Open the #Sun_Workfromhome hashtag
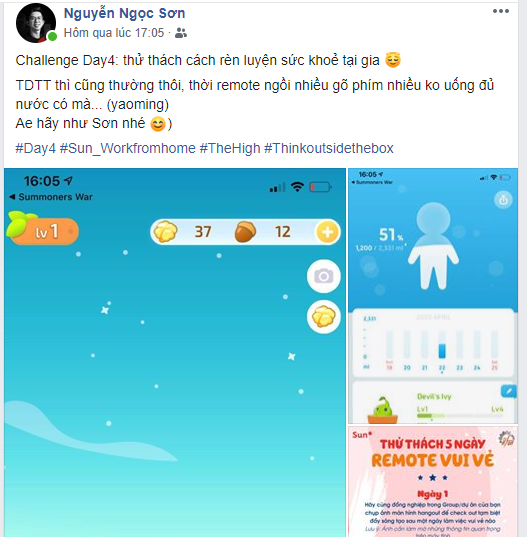The width and height of the screenshot is (527, 537). (128, 148)
